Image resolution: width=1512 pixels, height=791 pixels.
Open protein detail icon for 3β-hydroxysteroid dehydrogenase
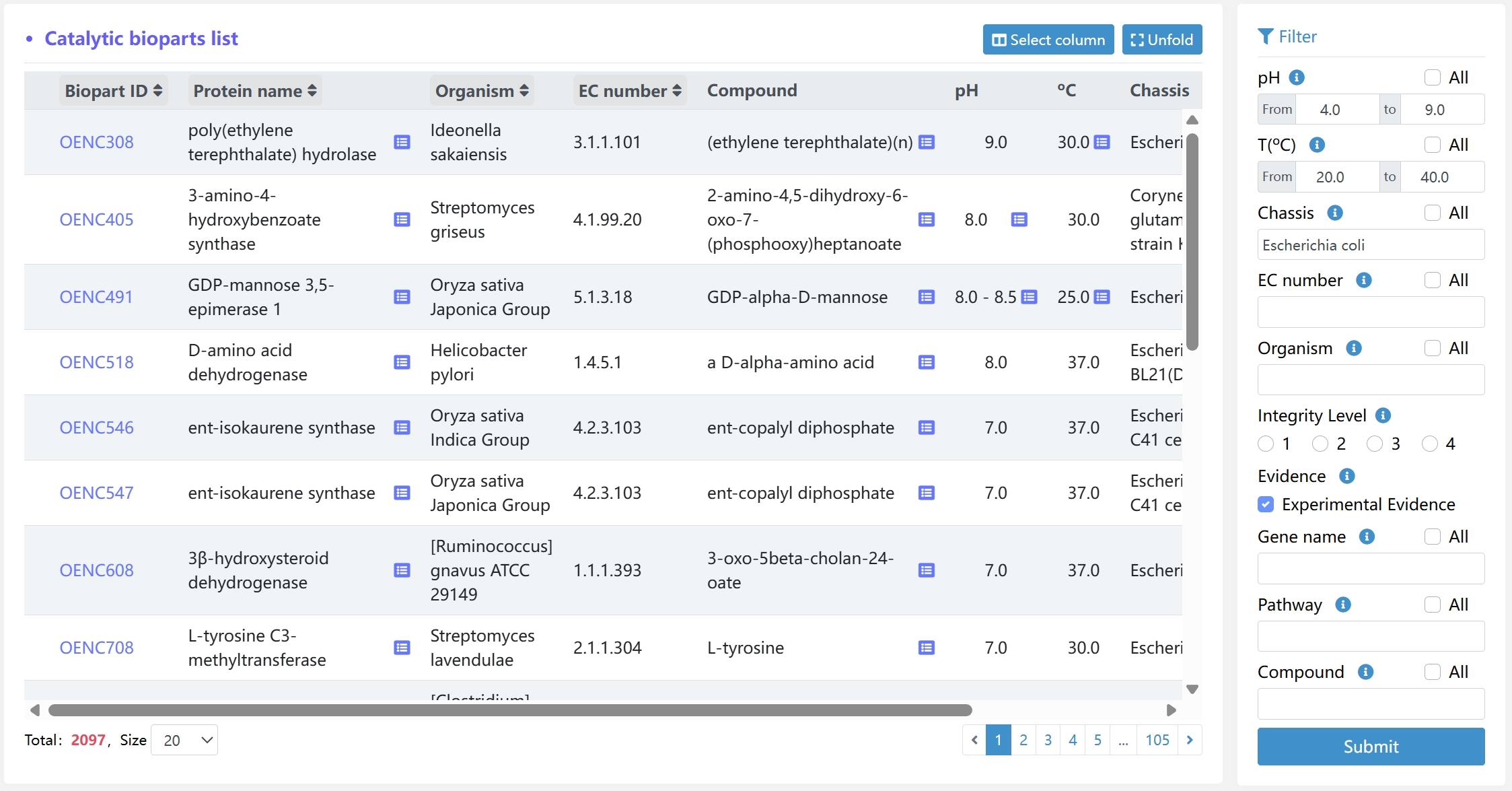[402, 570]
